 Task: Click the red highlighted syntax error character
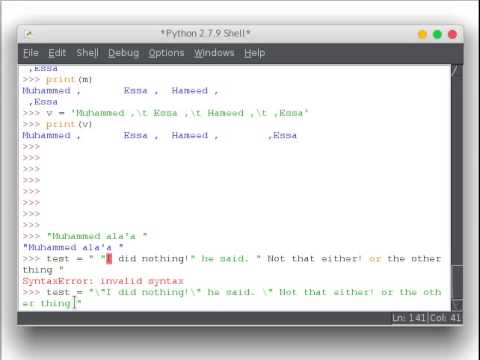click(109, 259)
